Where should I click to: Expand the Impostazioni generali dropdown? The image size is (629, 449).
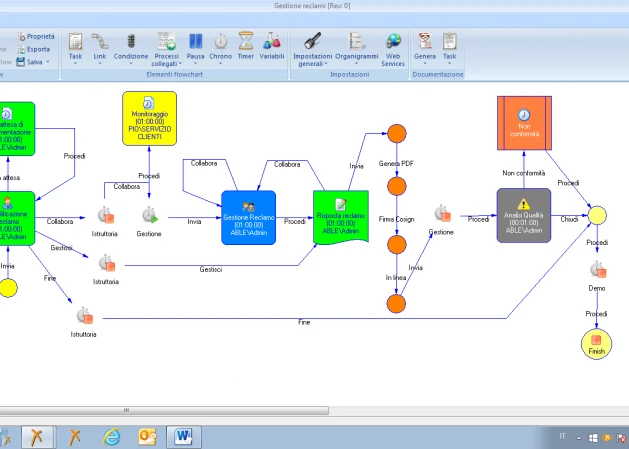[326, 63]
